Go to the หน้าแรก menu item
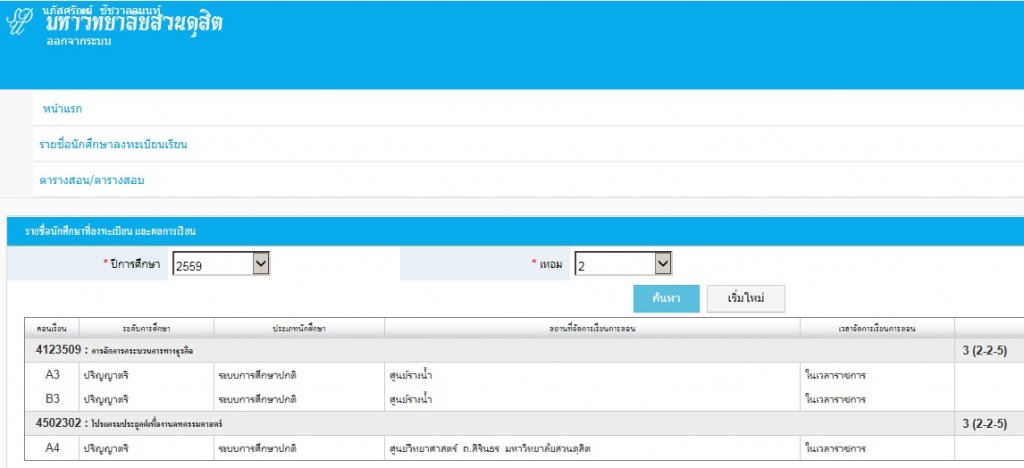The height and width of the screenshot is (468, 1024). point(62,107)
